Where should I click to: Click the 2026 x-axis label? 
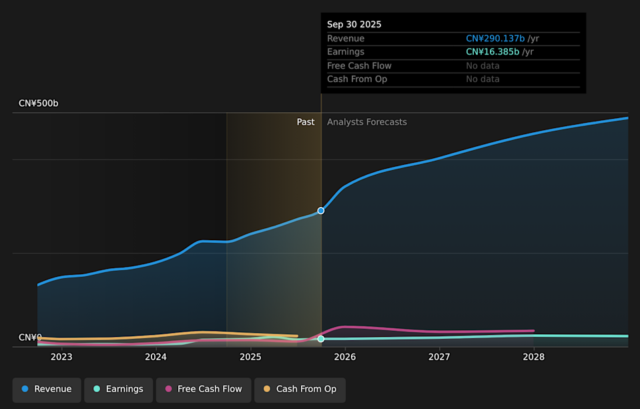(x=345, y=357)
